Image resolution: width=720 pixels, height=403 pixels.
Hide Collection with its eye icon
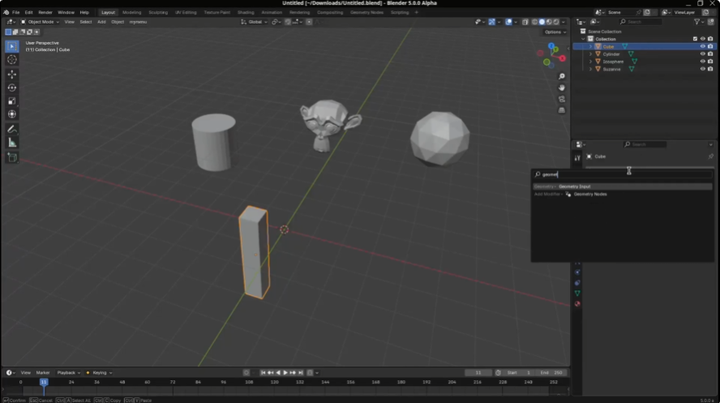[x=703, y=39]
